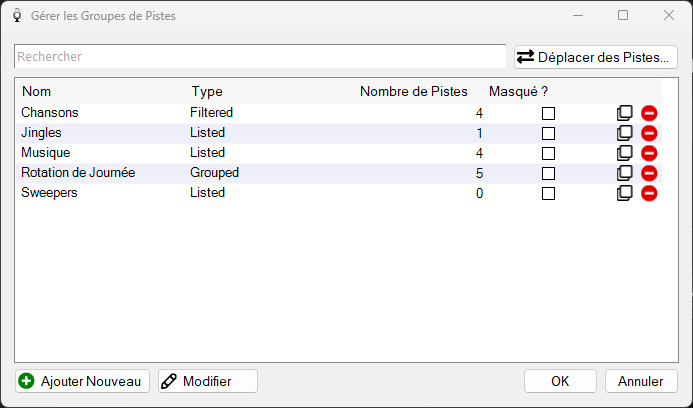Sort by the Type column header
Viewport: 693px width, 408px height.
point(207,92)
